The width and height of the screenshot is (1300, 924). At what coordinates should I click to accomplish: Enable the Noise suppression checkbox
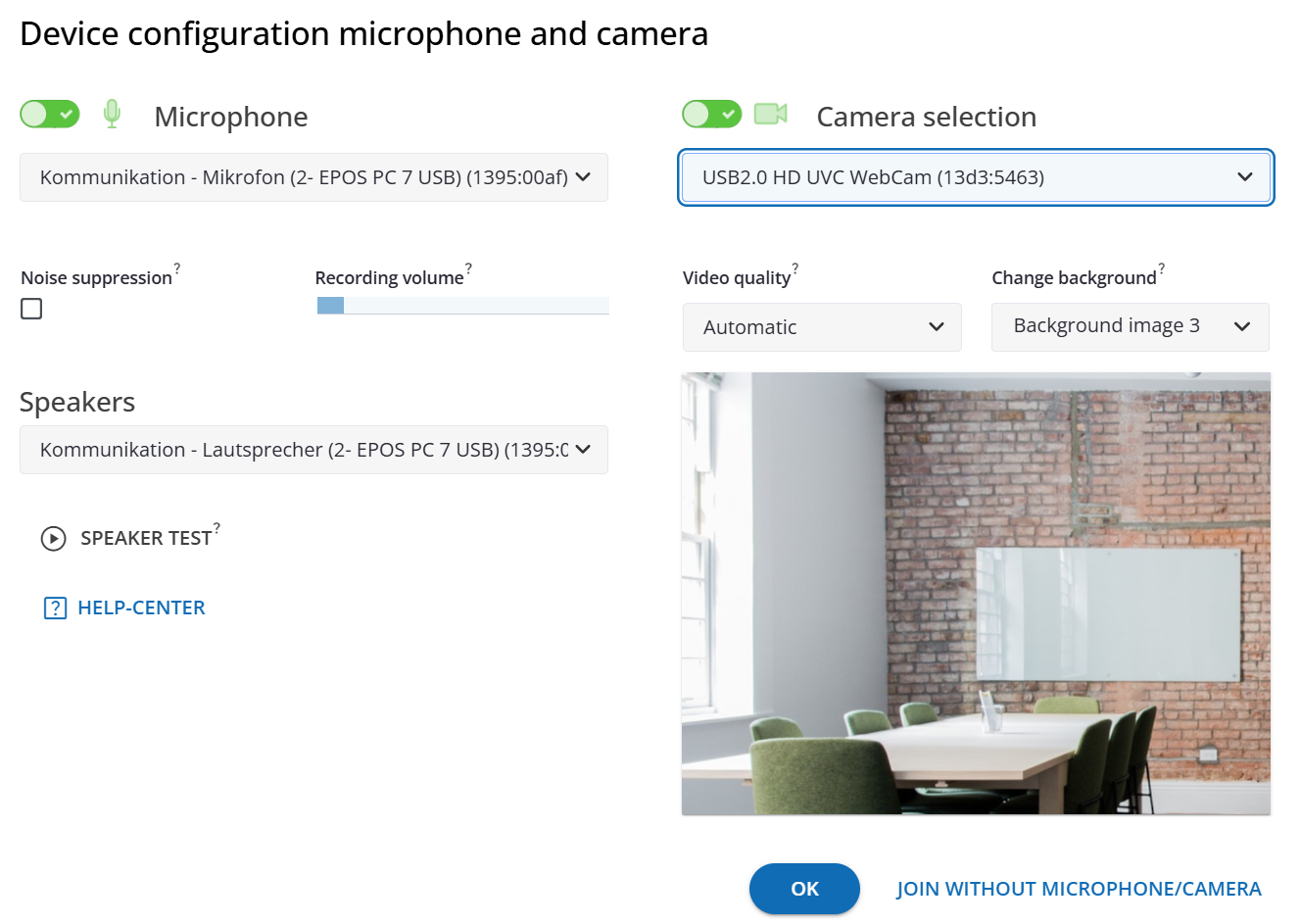[x=31, y=309]
